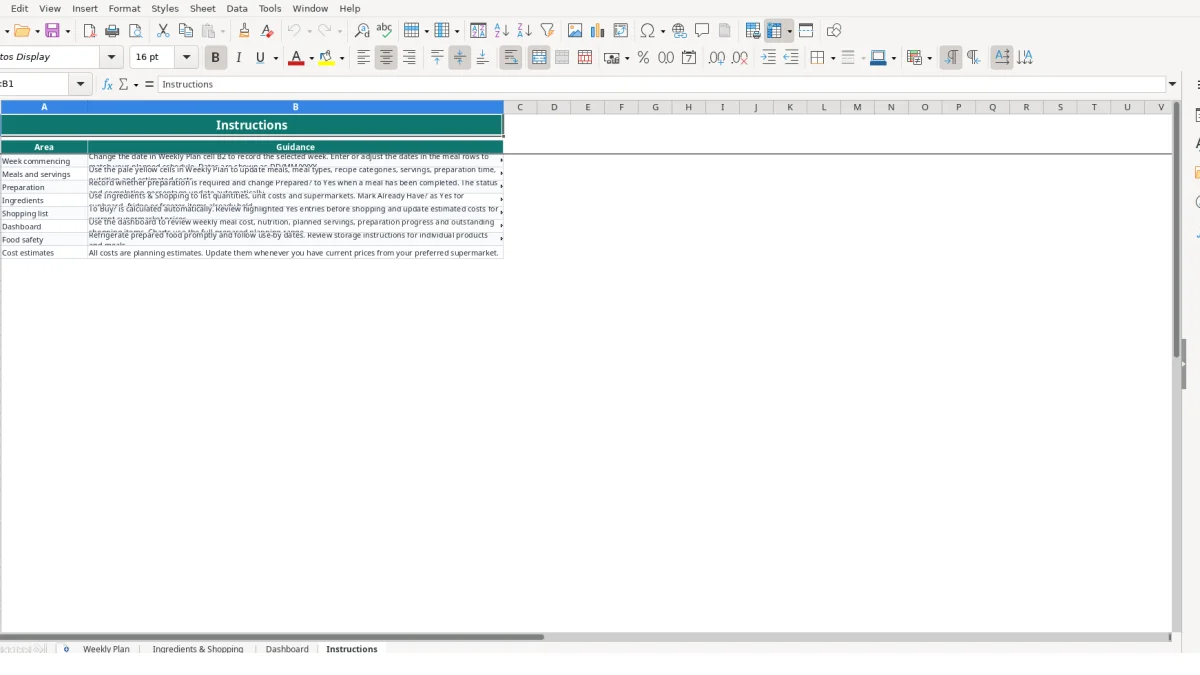Remove a decimal place
The image size is (1200, 675).
point(740,58)
